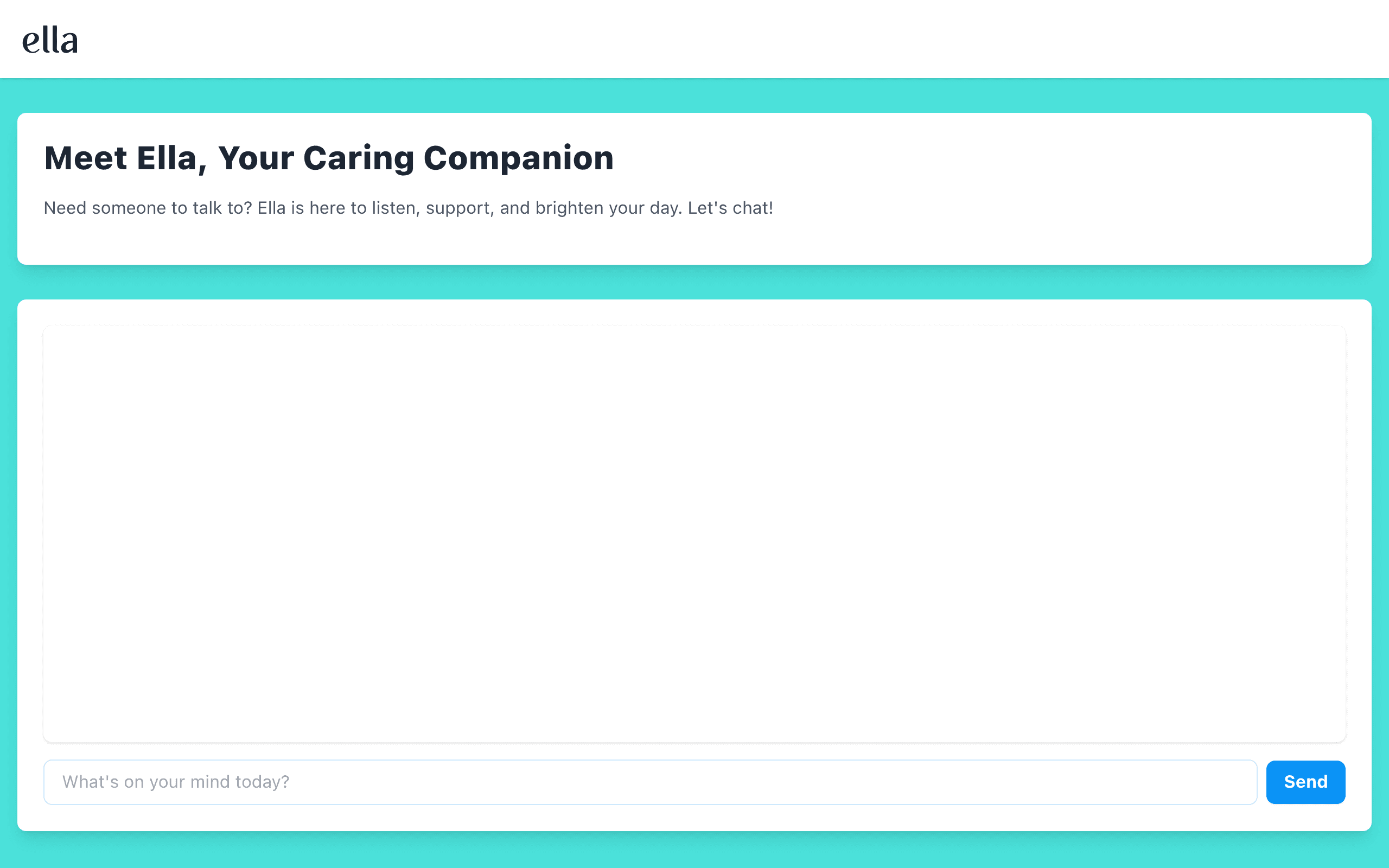Click the word "Companion" in the heading
Image resolution: width=1389 pixels, height=868 pixels.
point(518,158)
